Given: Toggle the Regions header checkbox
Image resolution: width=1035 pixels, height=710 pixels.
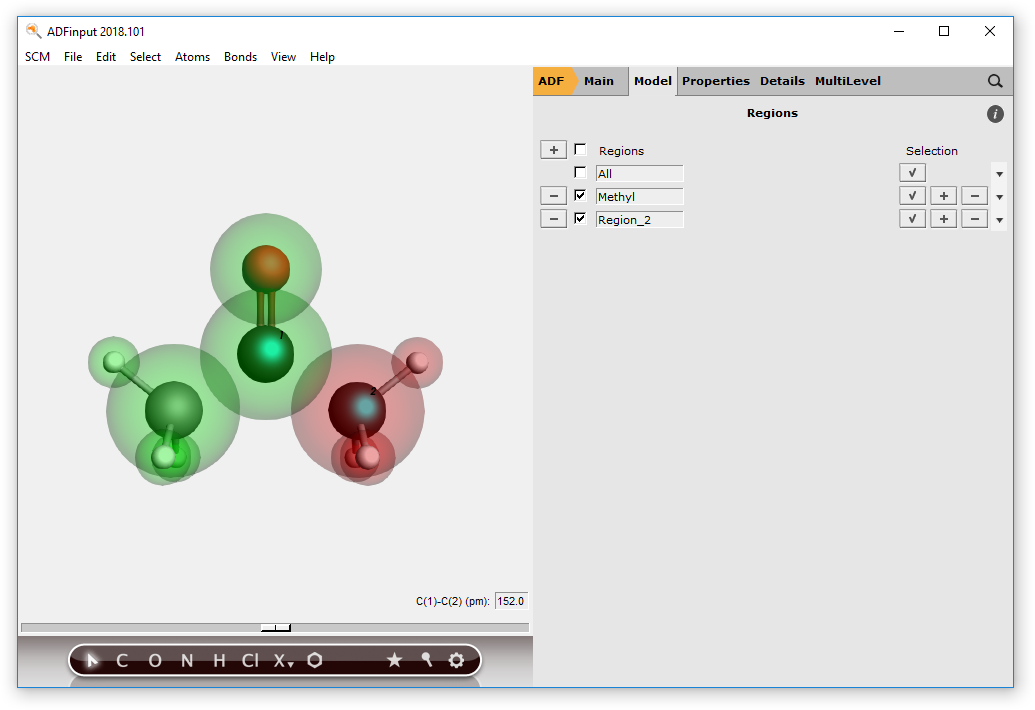Looking at the screenshot, I should point(580,150).
